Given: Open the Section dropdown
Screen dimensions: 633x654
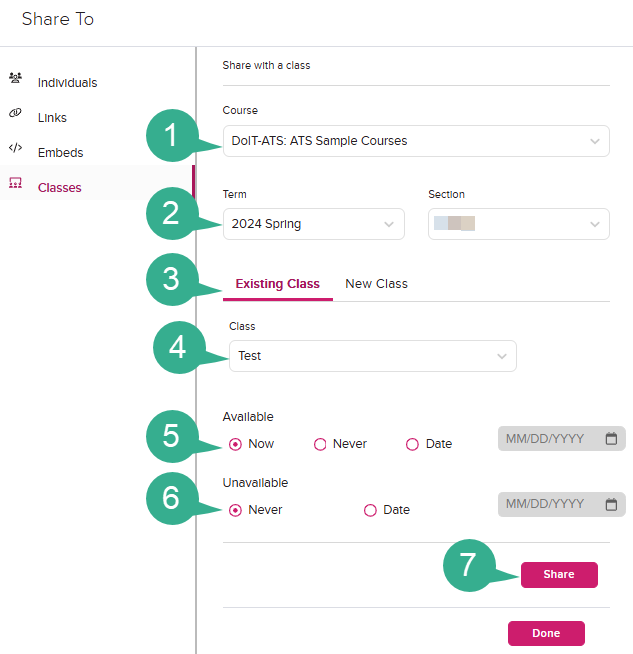Looking at the screenshot, I should pos(519,224).
